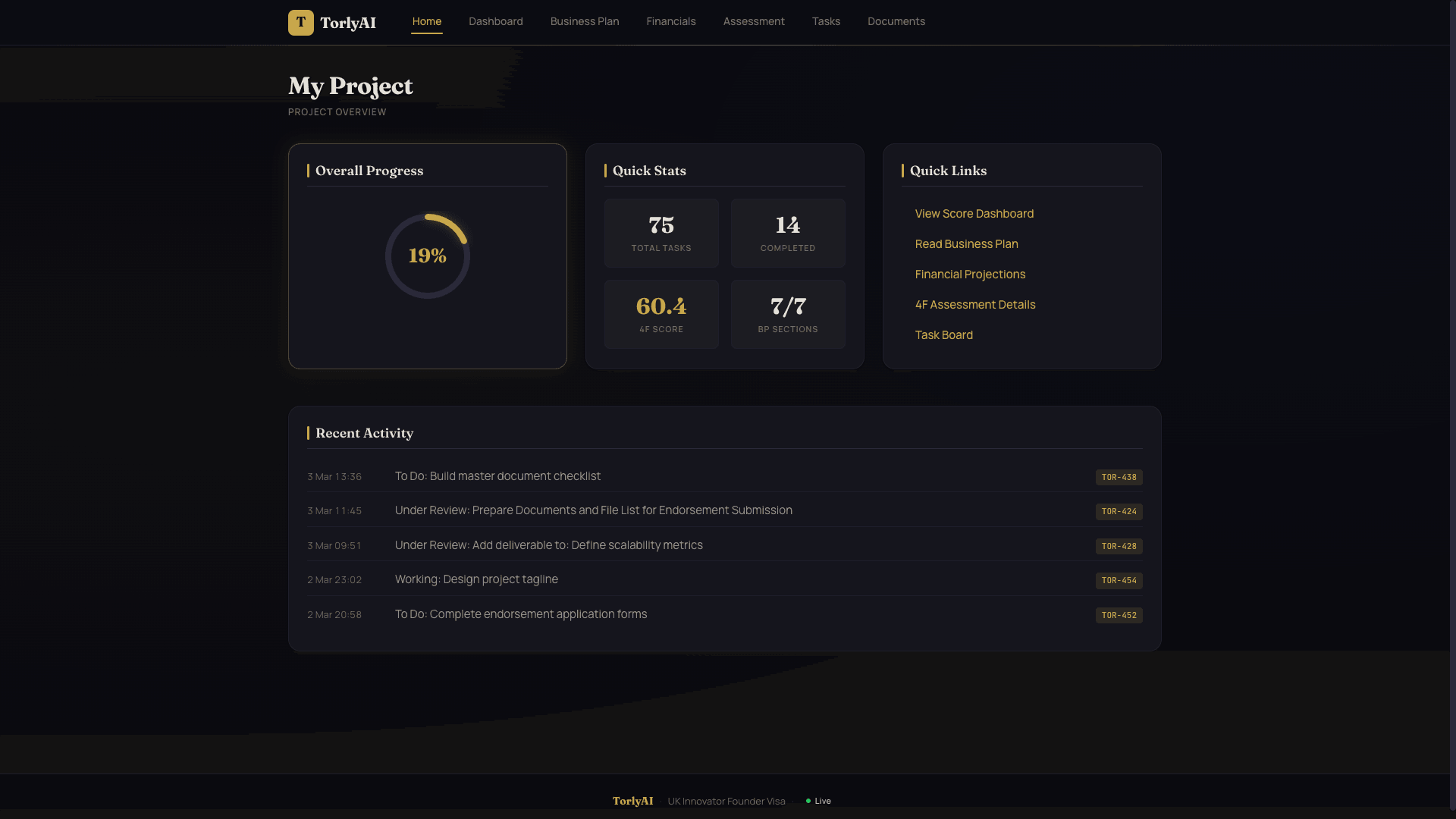Image resolution: width=1456 pixels, height=819 pixels.
Task: Open Financial Projections quick link
Action: pos(970,274)
